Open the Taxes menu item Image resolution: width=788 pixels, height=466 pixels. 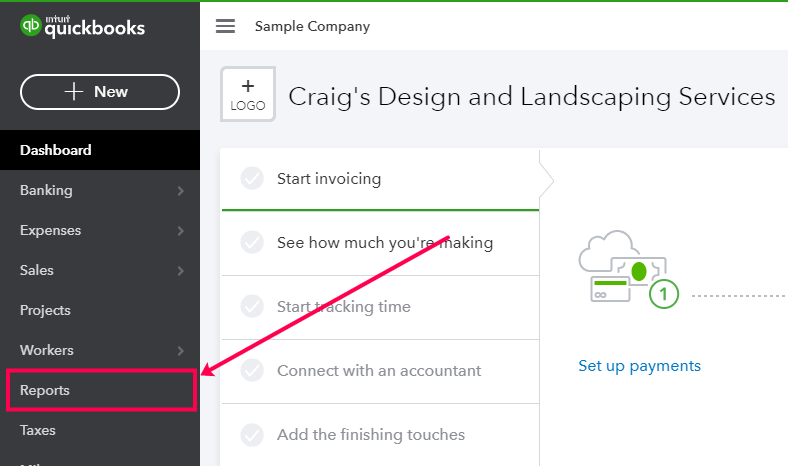[x=100, y=430]
